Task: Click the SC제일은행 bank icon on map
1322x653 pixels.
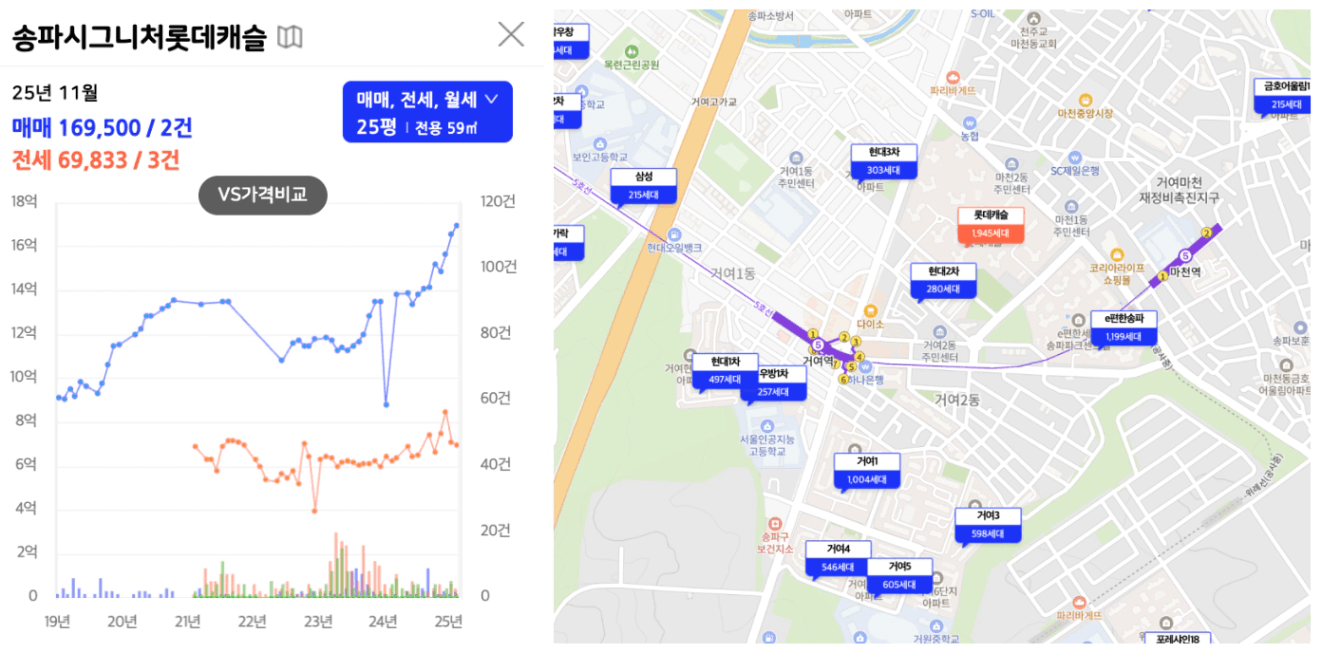Action: (x=1075, y=157)
